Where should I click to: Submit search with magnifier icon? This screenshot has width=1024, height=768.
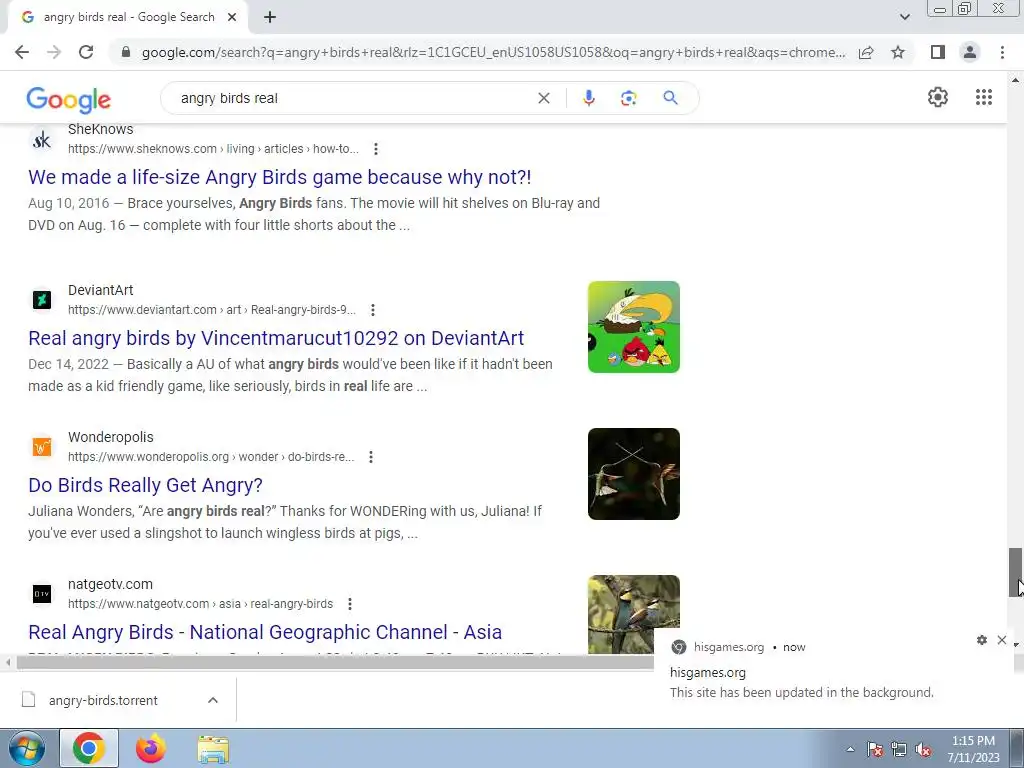tap(670, 98)
